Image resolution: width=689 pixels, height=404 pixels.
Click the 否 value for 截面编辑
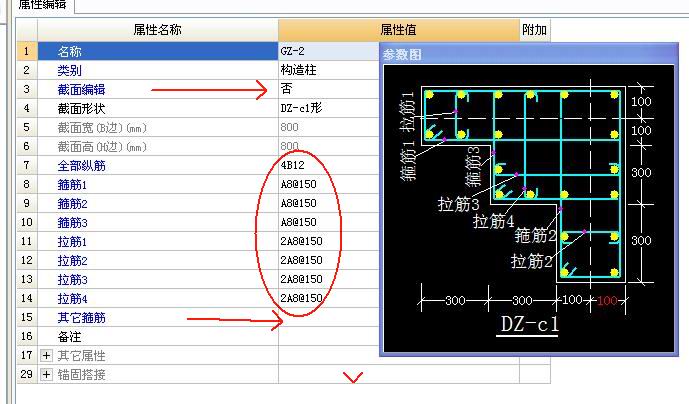click(x=286, y=89)
